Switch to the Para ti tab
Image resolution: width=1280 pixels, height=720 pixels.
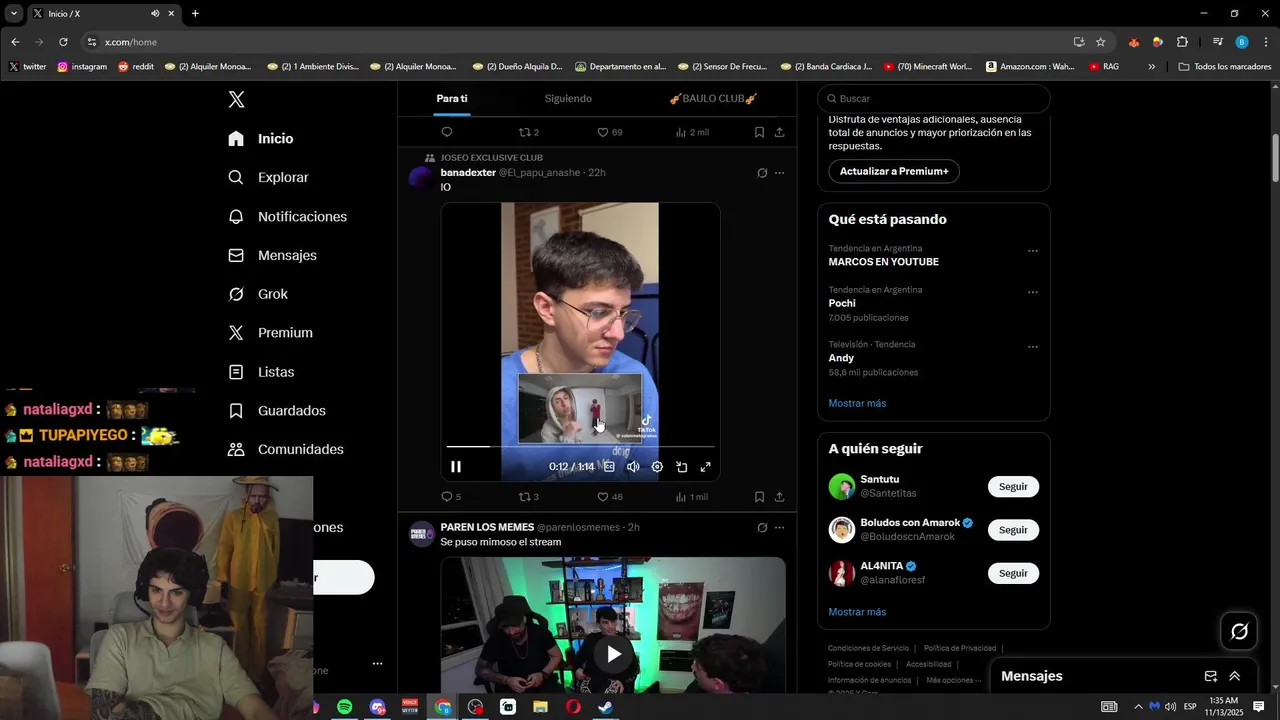point(452,98)
